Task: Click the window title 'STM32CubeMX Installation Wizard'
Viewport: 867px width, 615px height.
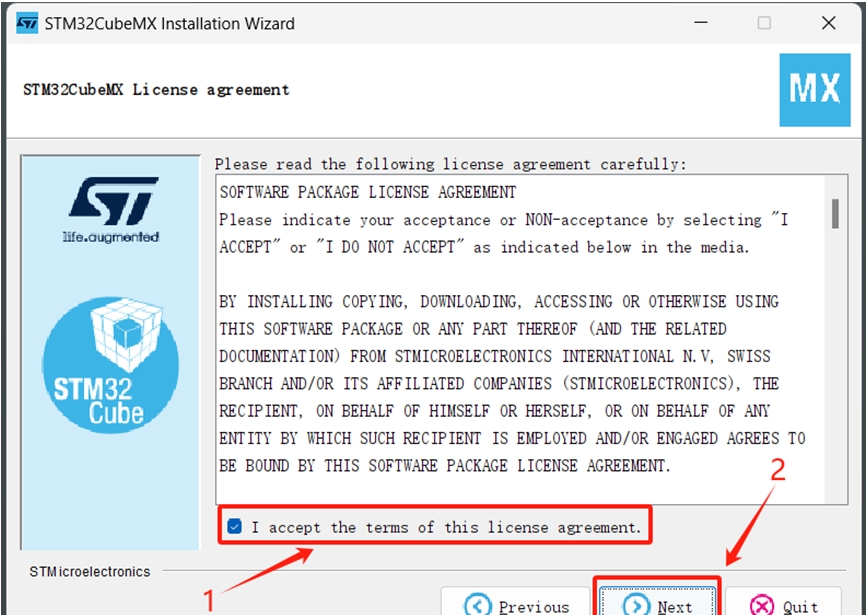Action: (169, 24)
